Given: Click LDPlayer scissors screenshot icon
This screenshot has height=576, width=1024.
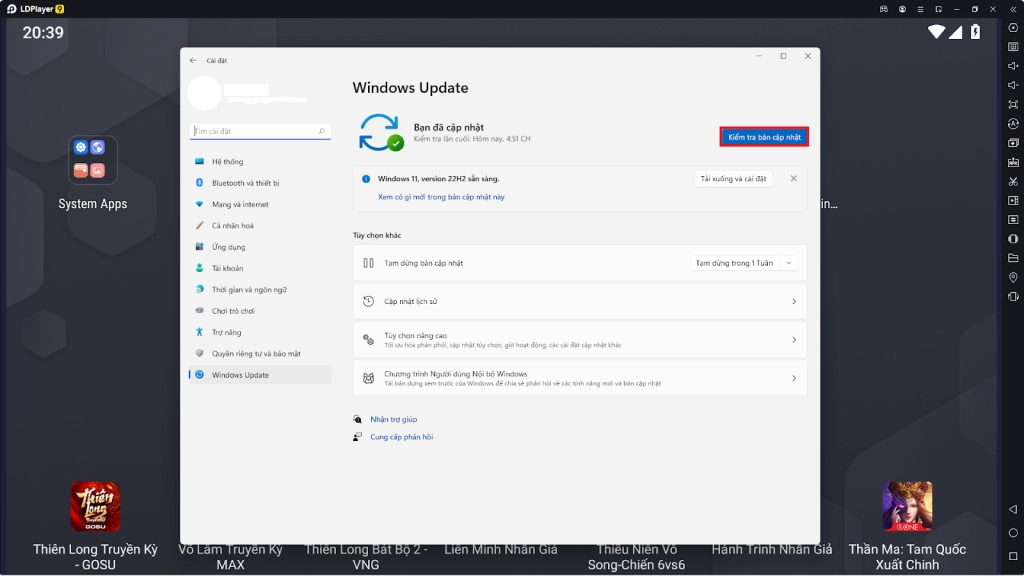Looking at the screenshot, I should click(1013, 182).
